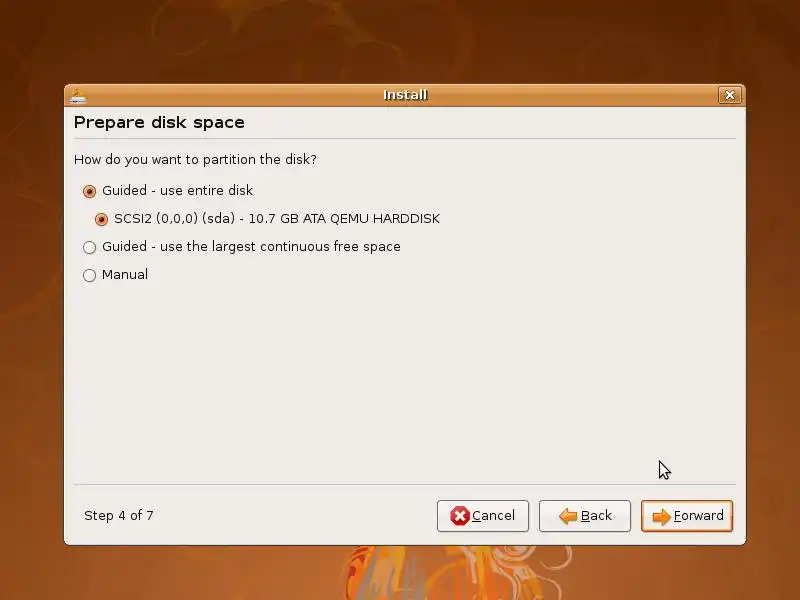Click the installer icon in title bar

(78, 96)
